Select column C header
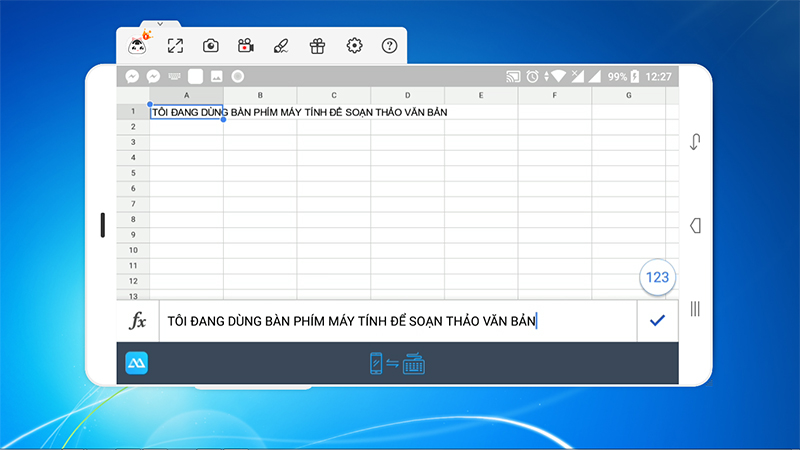Screen dimensions: 800x450 coord(334,95)
